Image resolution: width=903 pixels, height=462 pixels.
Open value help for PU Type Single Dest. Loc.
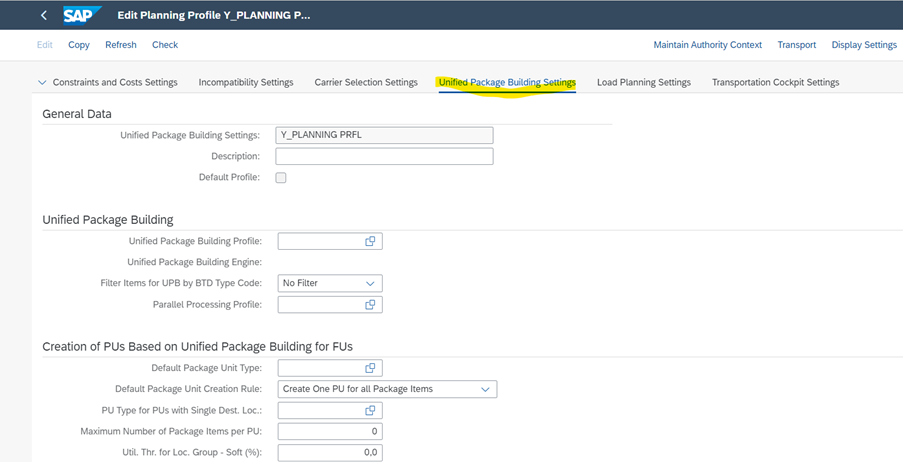pos(370,410)
